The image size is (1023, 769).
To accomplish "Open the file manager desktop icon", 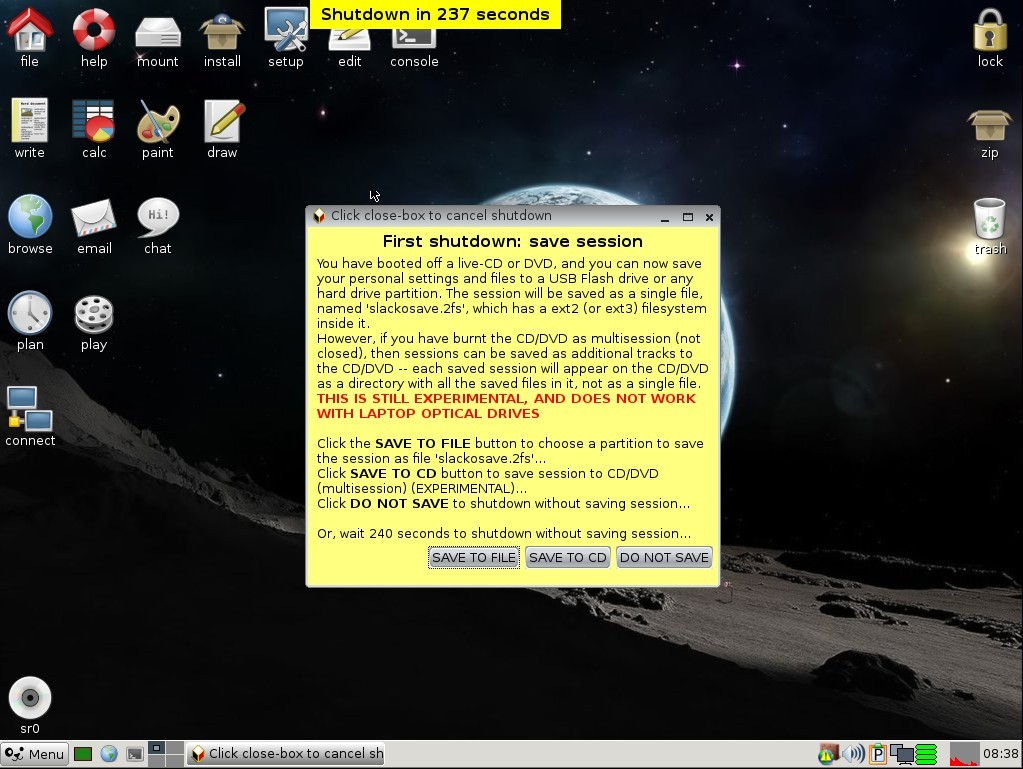I will (29, 31).
